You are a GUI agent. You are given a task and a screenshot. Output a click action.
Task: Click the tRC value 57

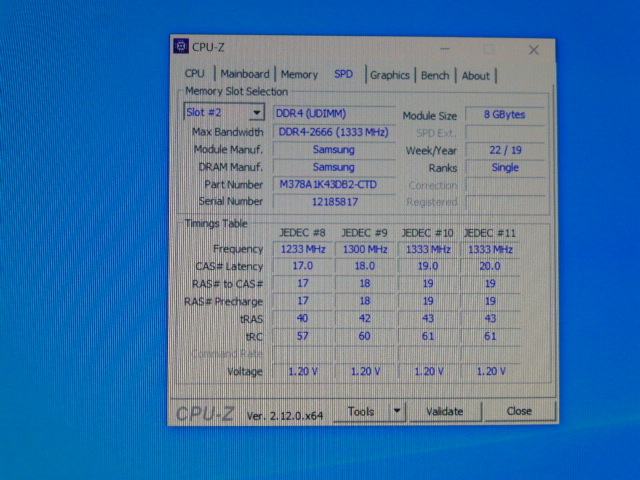point(302,336)
